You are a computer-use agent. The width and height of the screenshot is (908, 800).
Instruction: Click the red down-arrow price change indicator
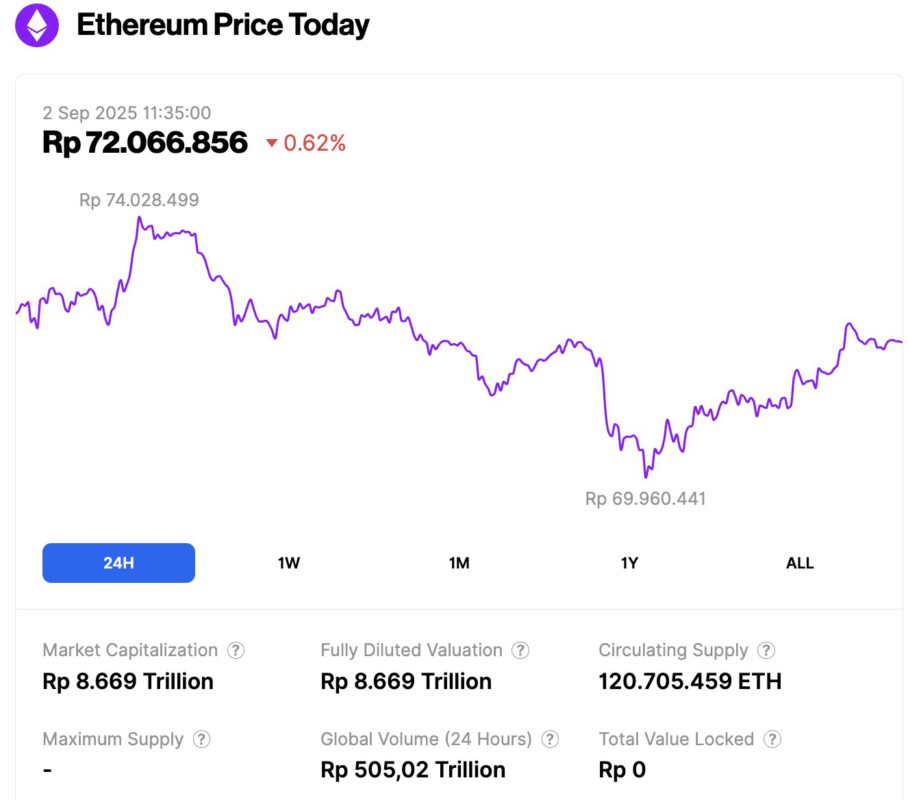click(271, 144)
